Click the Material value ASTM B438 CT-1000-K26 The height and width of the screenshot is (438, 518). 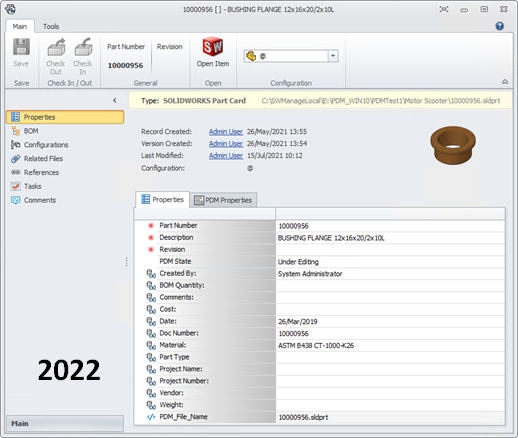click(390, 346)
